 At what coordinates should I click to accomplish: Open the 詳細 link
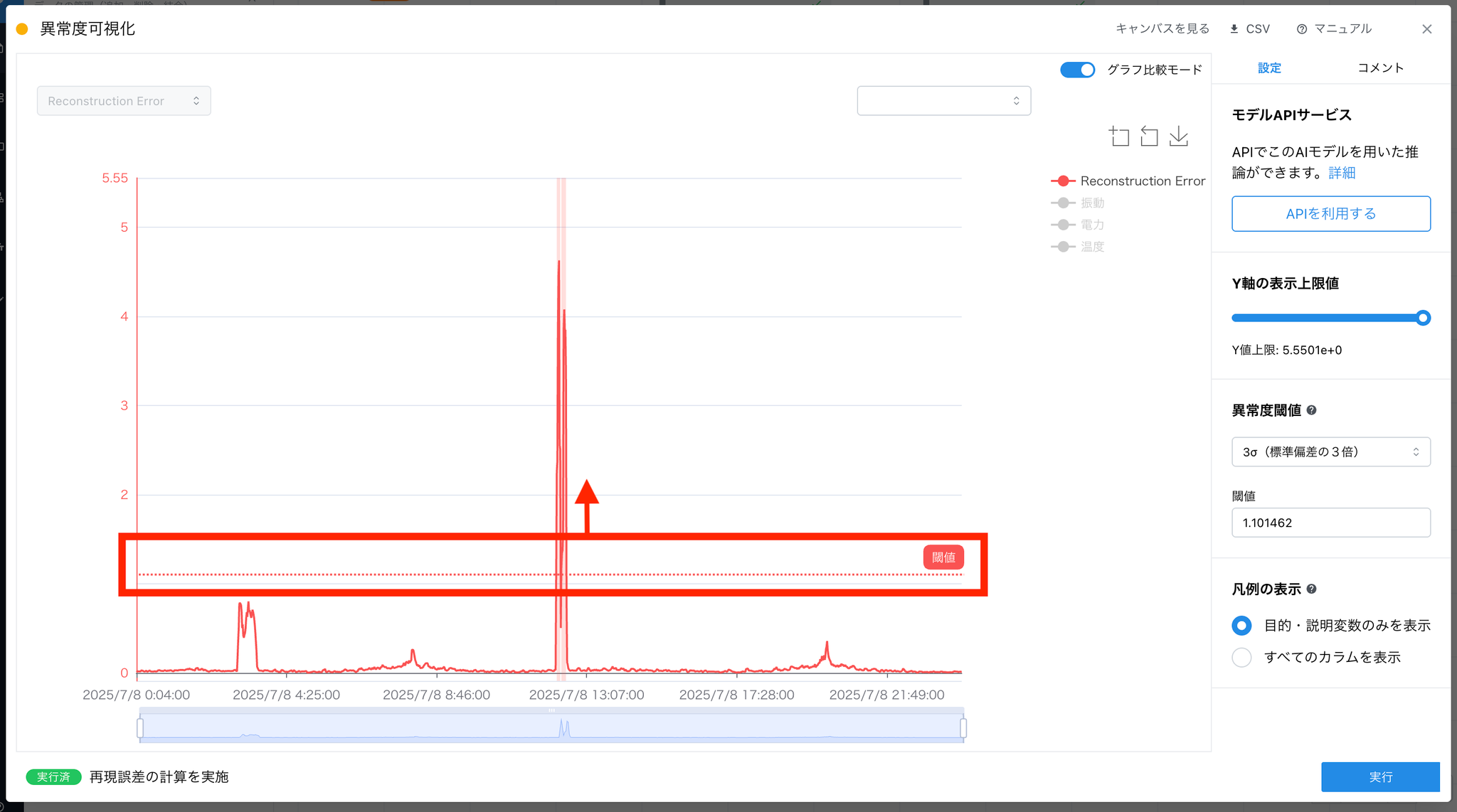(x=1342, y=173)
